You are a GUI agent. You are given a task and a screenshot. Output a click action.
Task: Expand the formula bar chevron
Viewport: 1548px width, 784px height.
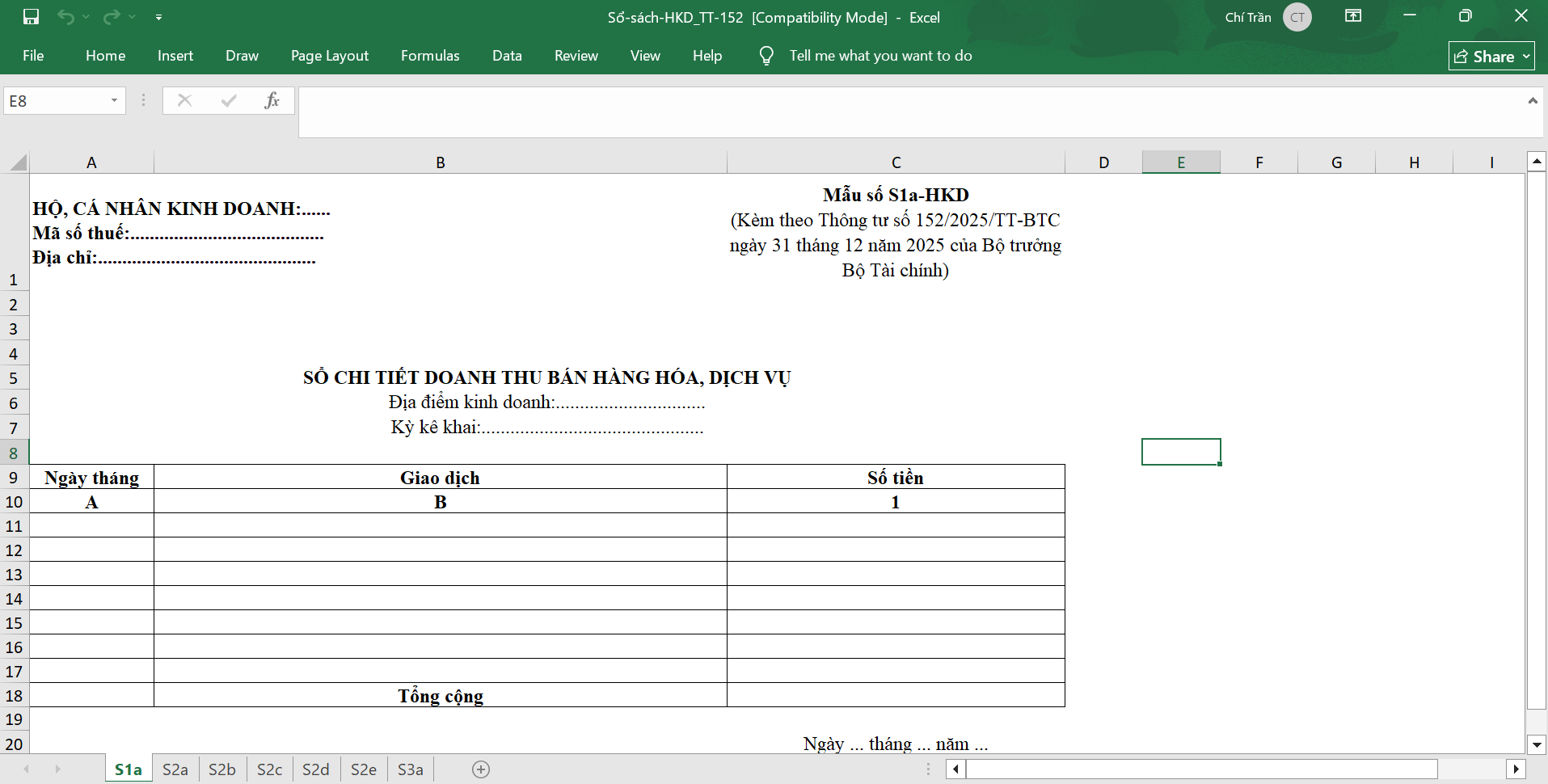point(1532,101)
